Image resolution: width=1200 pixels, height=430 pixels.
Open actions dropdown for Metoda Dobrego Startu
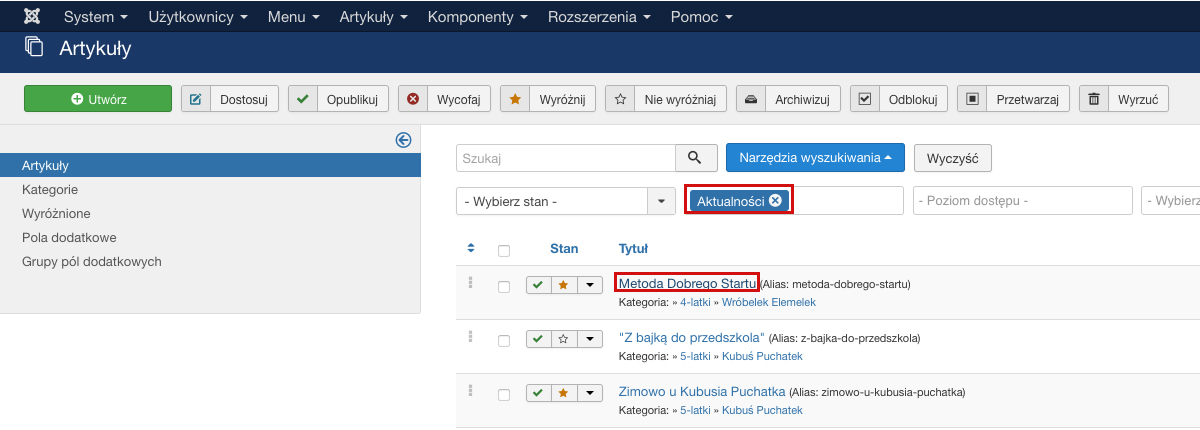tap(590, 285)
